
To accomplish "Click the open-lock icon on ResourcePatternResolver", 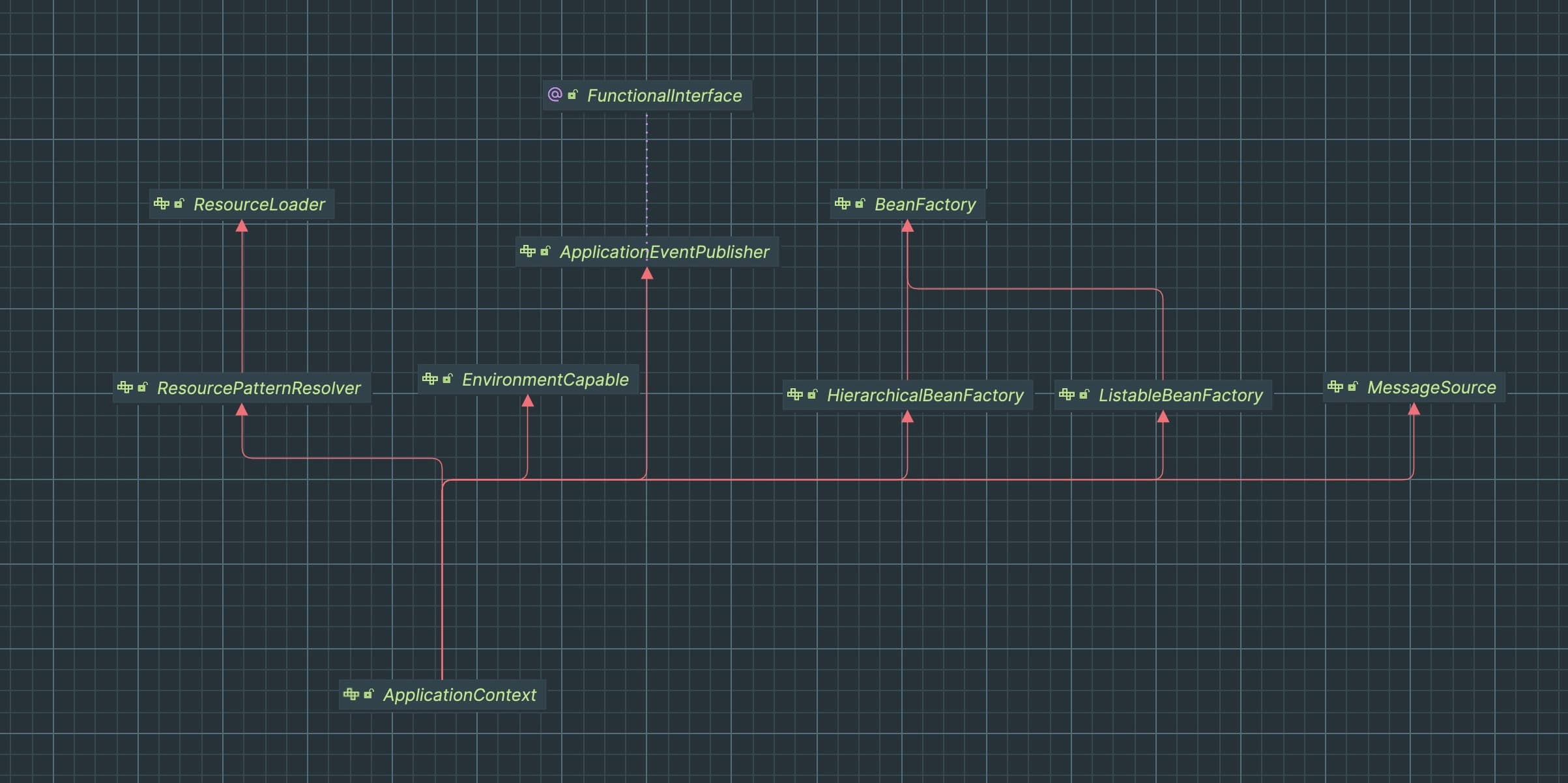I will click(x=143, y=387).
